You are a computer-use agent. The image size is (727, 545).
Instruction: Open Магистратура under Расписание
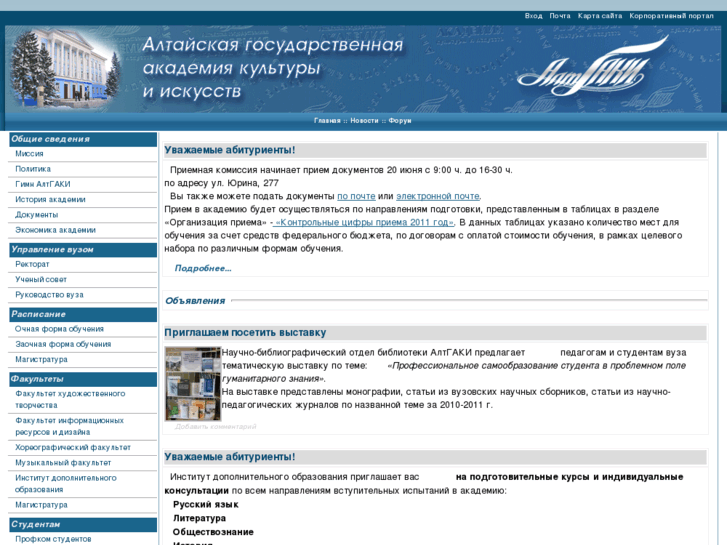41,359
